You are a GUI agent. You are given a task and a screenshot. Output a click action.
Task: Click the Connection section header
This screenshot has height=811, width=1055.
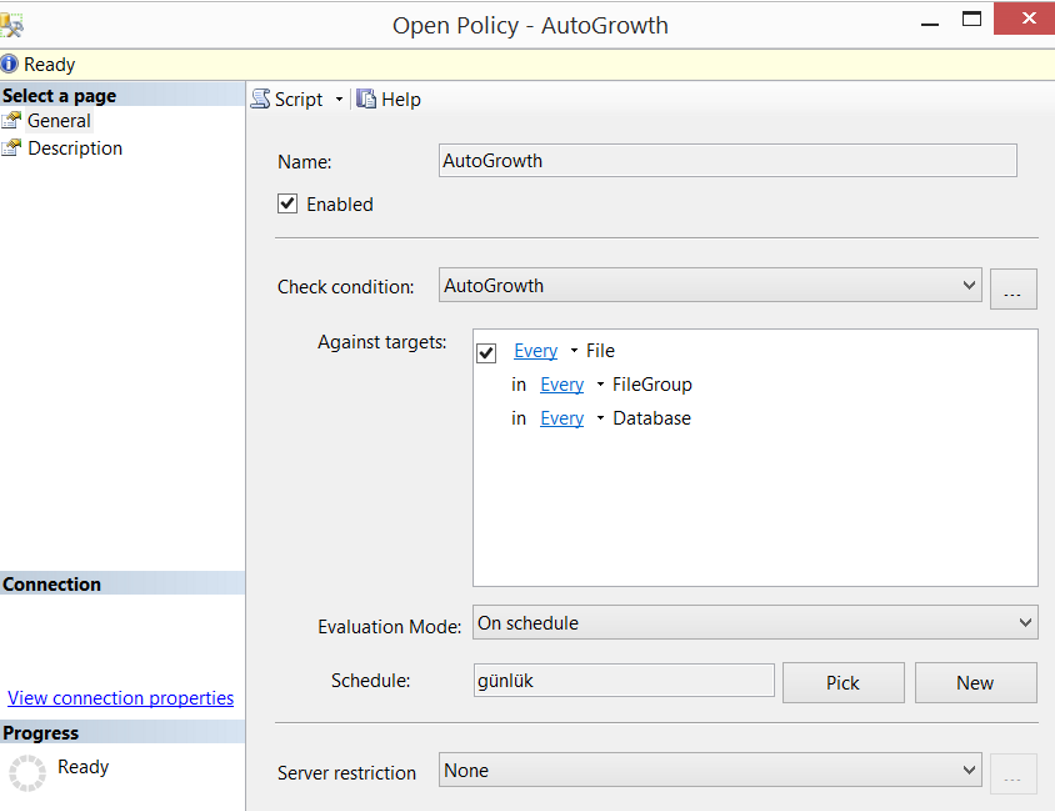pyautogui.click(x=122, y=584)
